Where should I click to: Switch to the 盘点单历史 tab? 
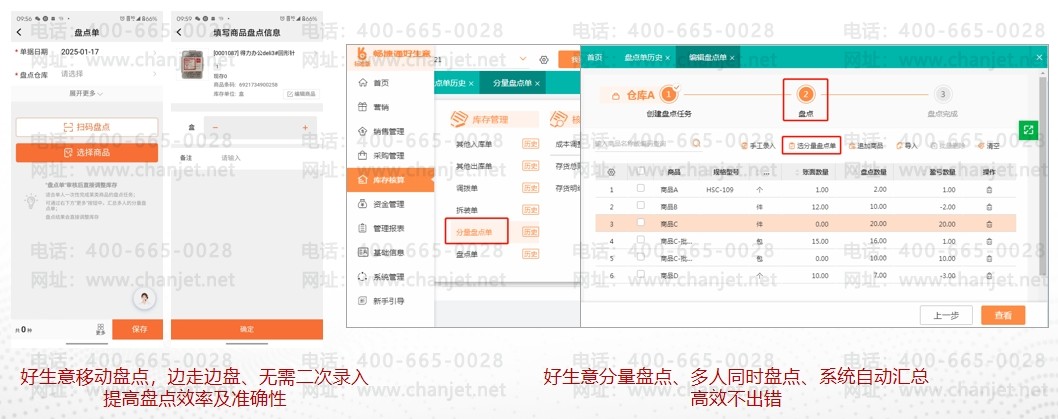642,58
